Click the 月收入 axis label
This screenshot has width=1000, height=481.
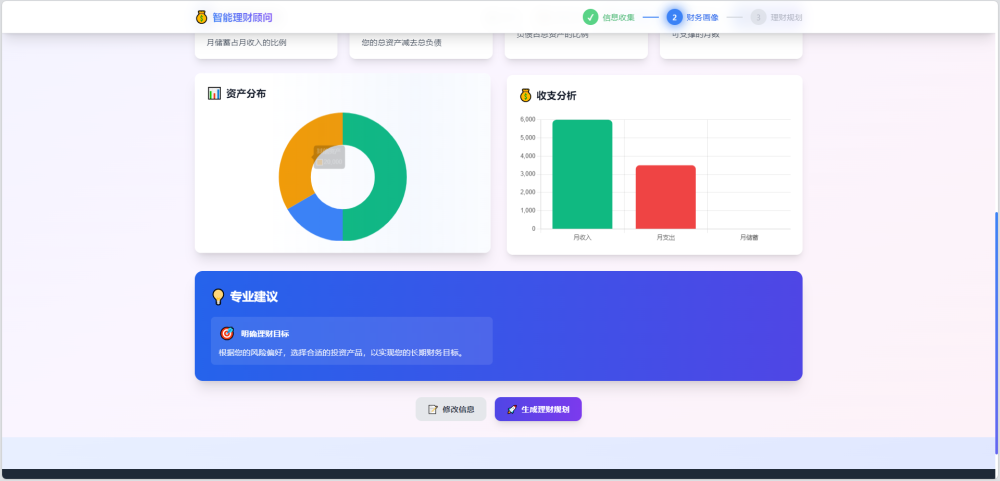(582, 237)
